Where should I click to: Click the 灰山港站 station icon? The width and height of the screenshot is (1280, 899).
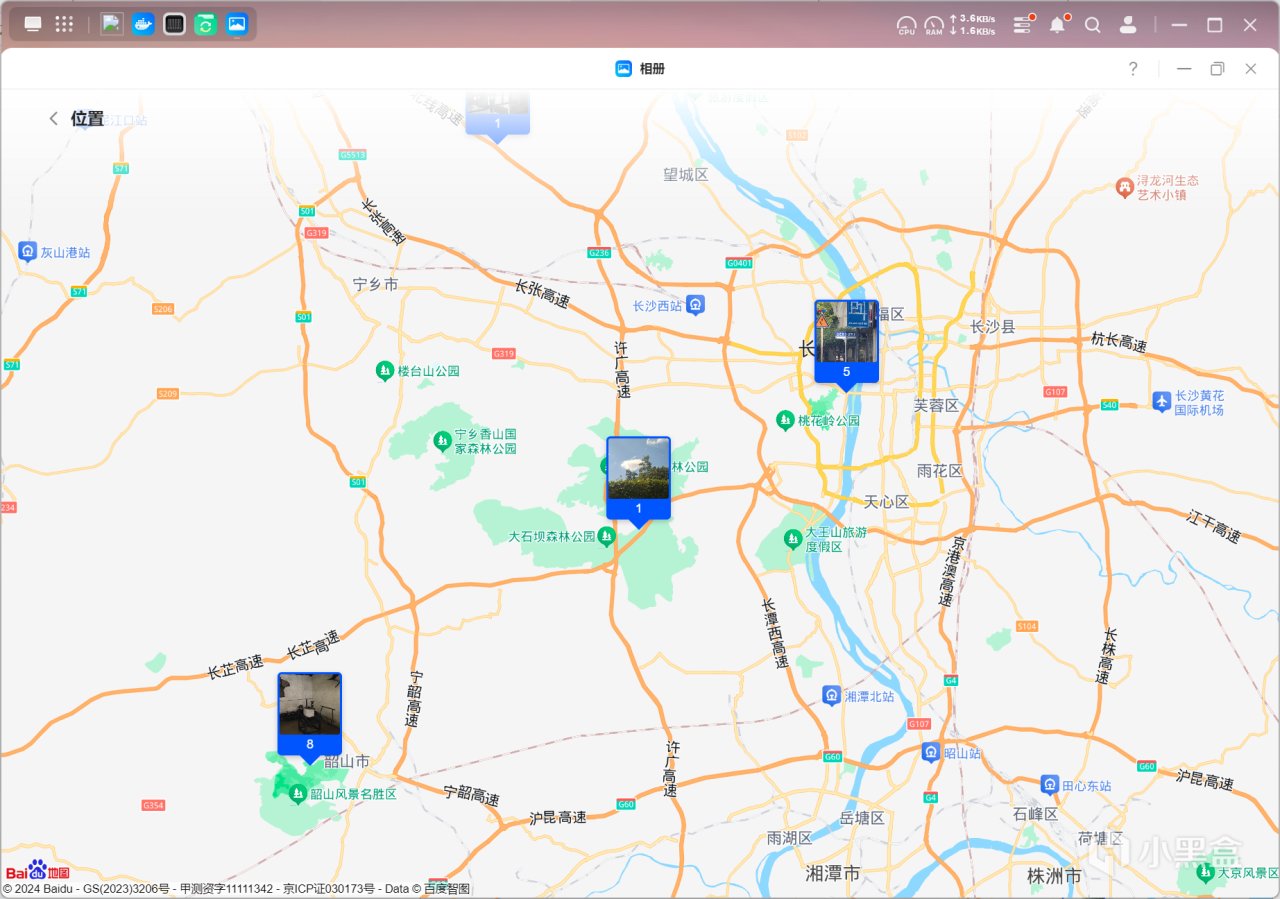[x=27, y=251]
